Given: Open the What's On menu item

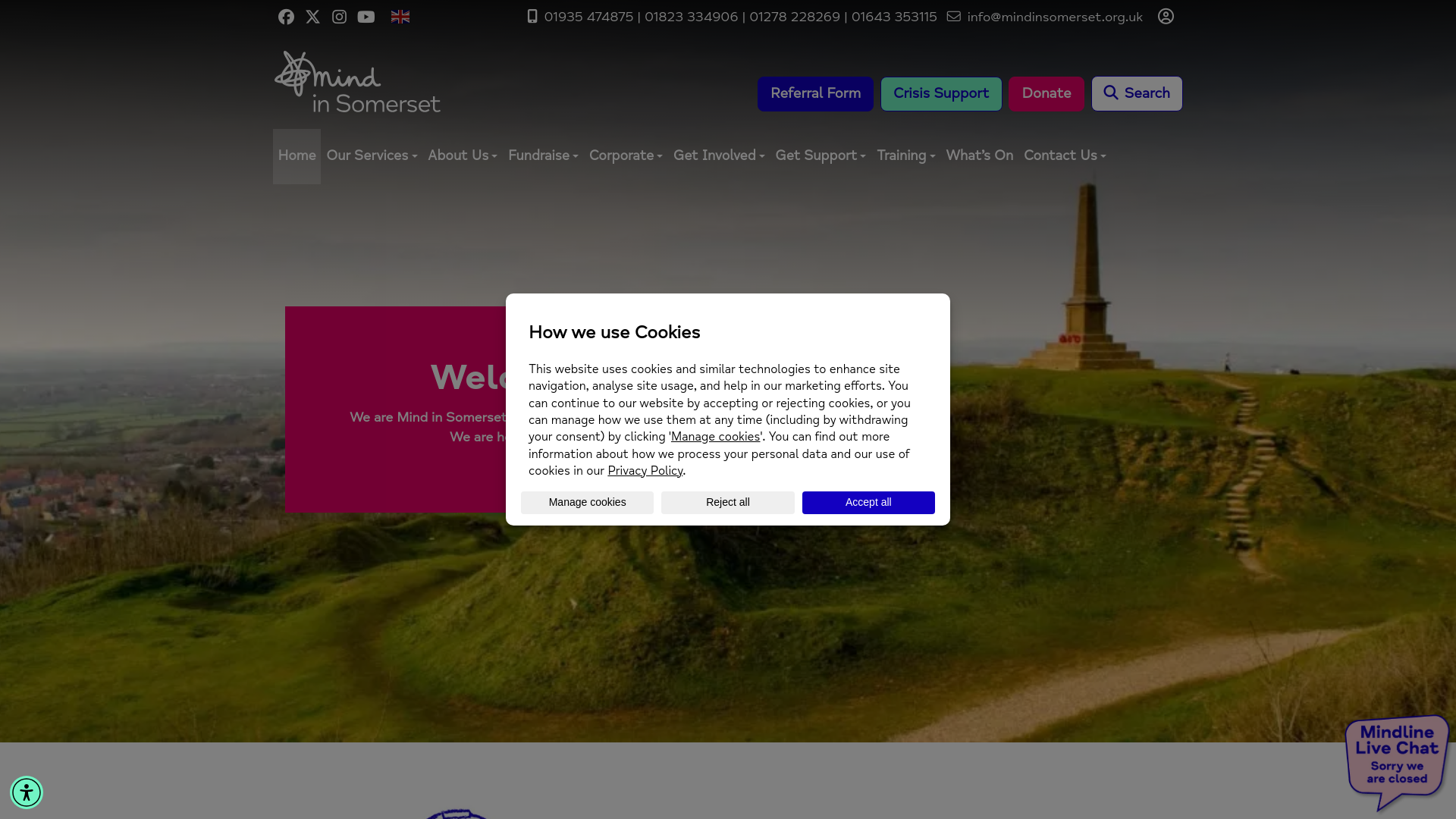Looking at the screenshot, I should [x=980, y=156].
